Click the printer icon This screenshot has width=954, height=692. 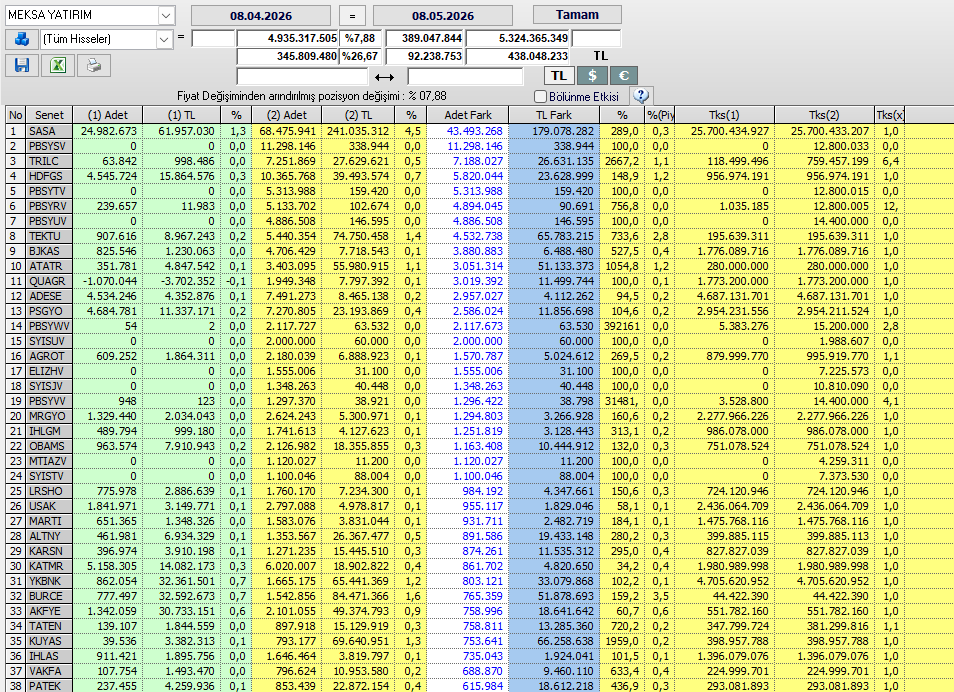click(94, 65)
